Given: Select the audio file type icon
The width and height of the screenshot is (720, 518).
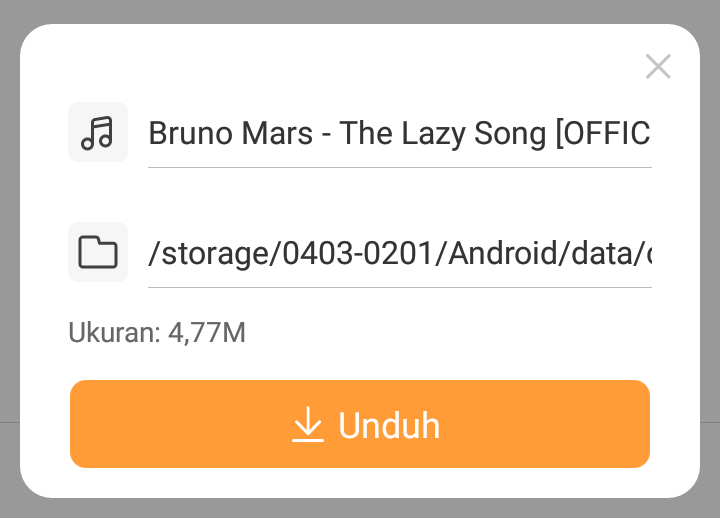Looking at the screenshot, I should click(x=98, y=132).
